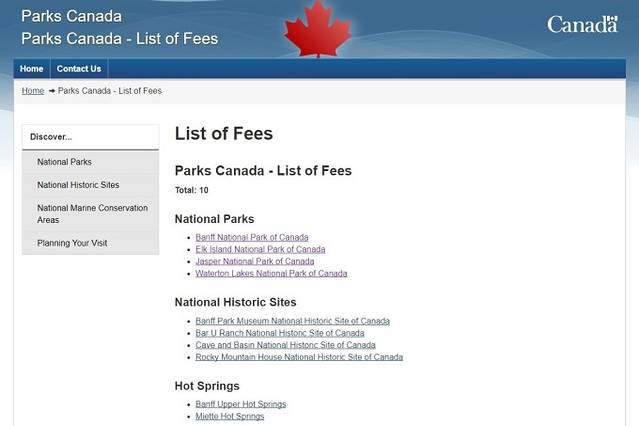Viewport: 639px width, 426px height.
Task: Click the Home breadcrumb link
Action: (x=33, y=91)
